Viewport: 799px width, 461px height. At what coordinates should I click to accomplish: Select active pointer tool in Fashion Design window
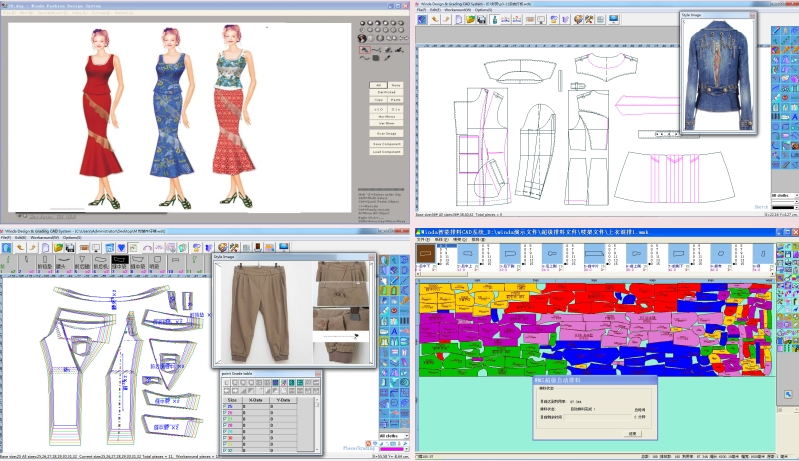point(365,49)
